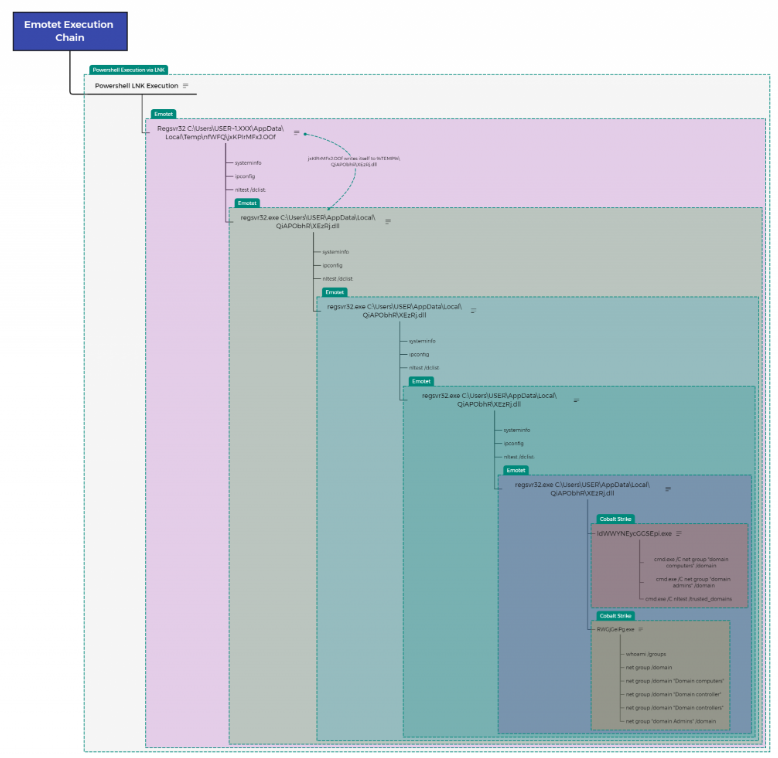
Task: Open note icon of regsvr32.exe node in gray boundary
Action: [x=388, y=221]
